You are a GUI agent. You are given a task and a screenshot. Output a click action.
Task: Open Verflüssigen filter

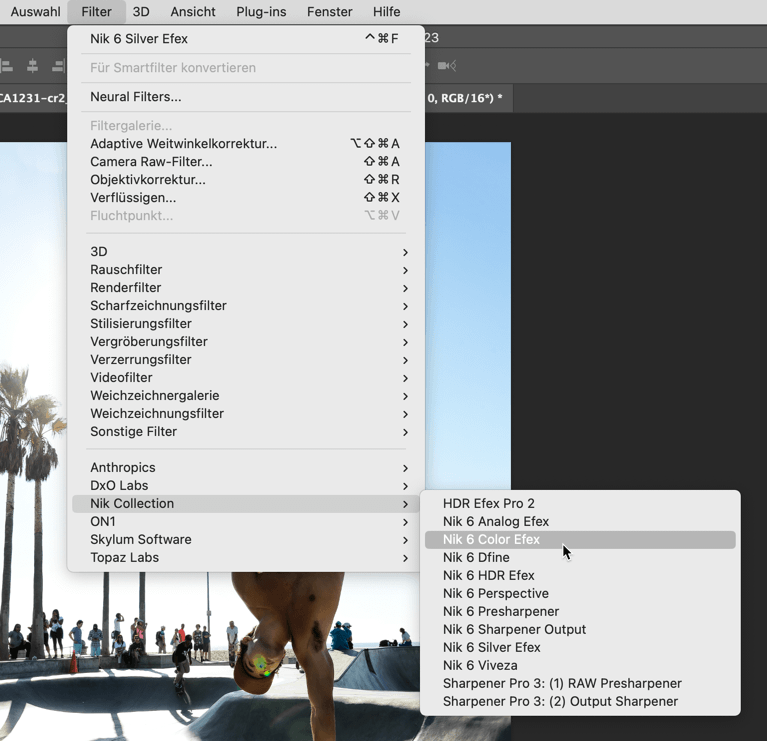tap(246, 198)
